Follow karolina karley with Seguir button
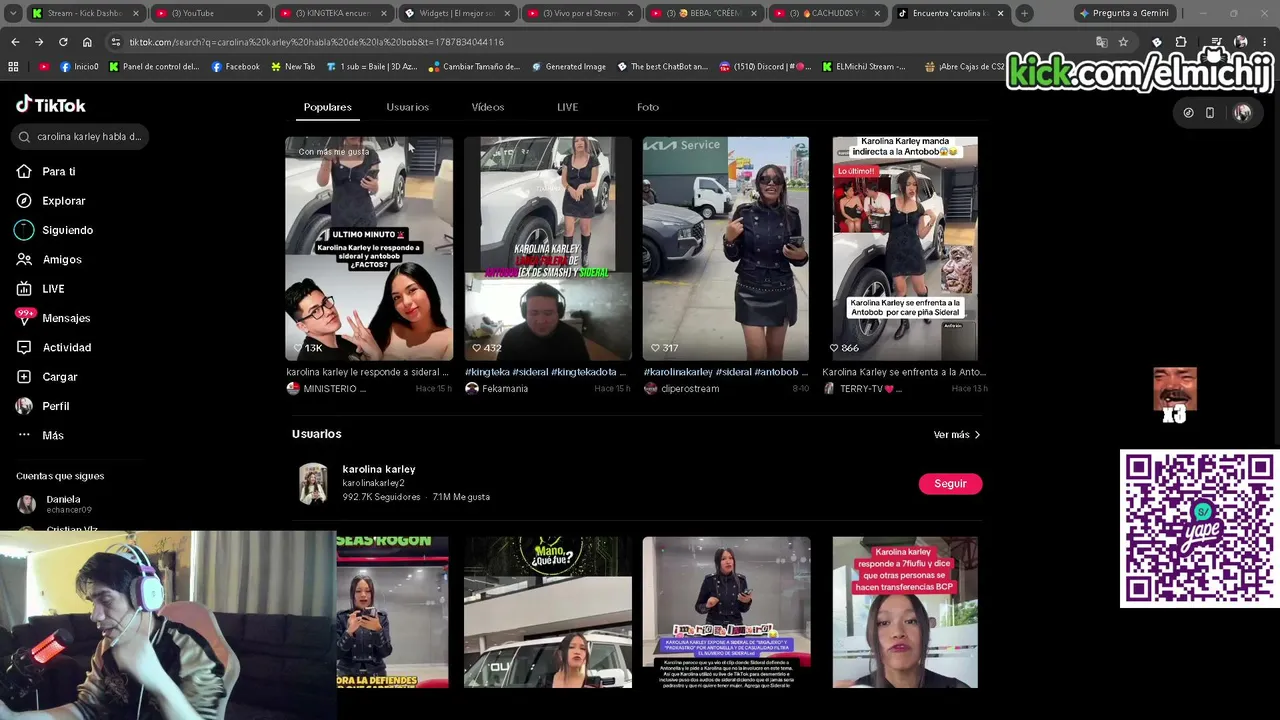Screen dimensions: 1280x720 (x=950, y=483)
